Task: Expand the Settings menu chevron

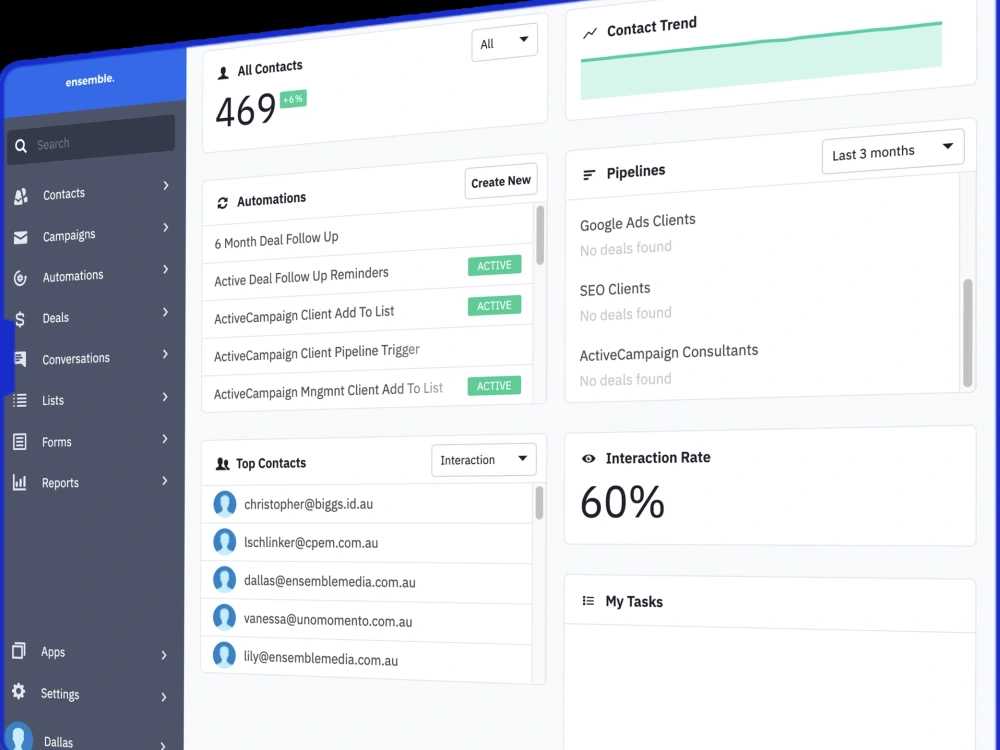Action: 164,697
